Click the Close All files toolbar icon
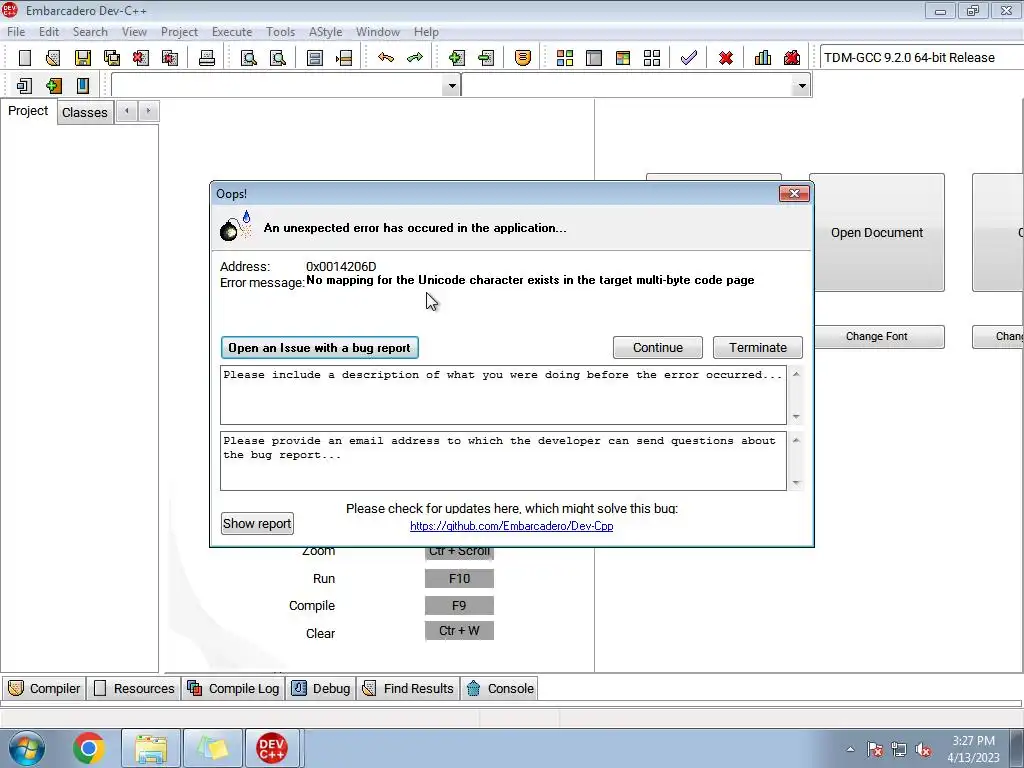This screenshot has height=768, width=1024. point(170,57)
